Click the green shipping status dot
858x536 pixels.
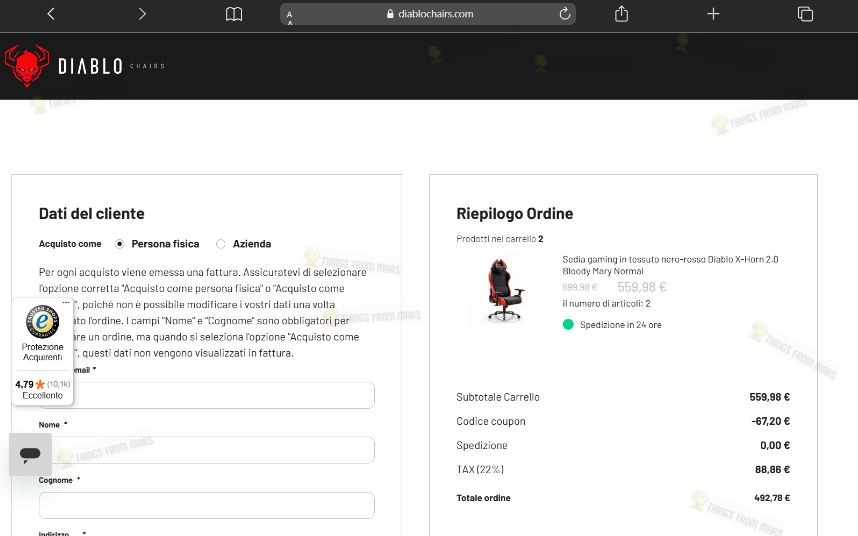(568, 324)
